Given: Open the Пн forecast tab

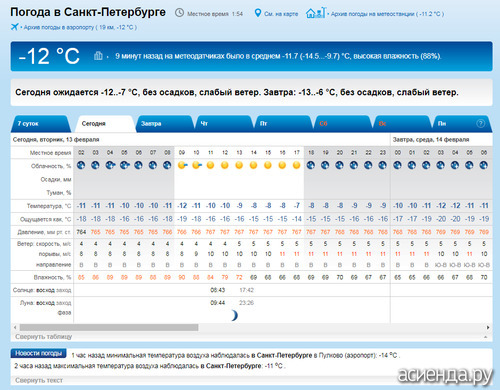Looking at the screenshot, I should click(x=461, y=124).
